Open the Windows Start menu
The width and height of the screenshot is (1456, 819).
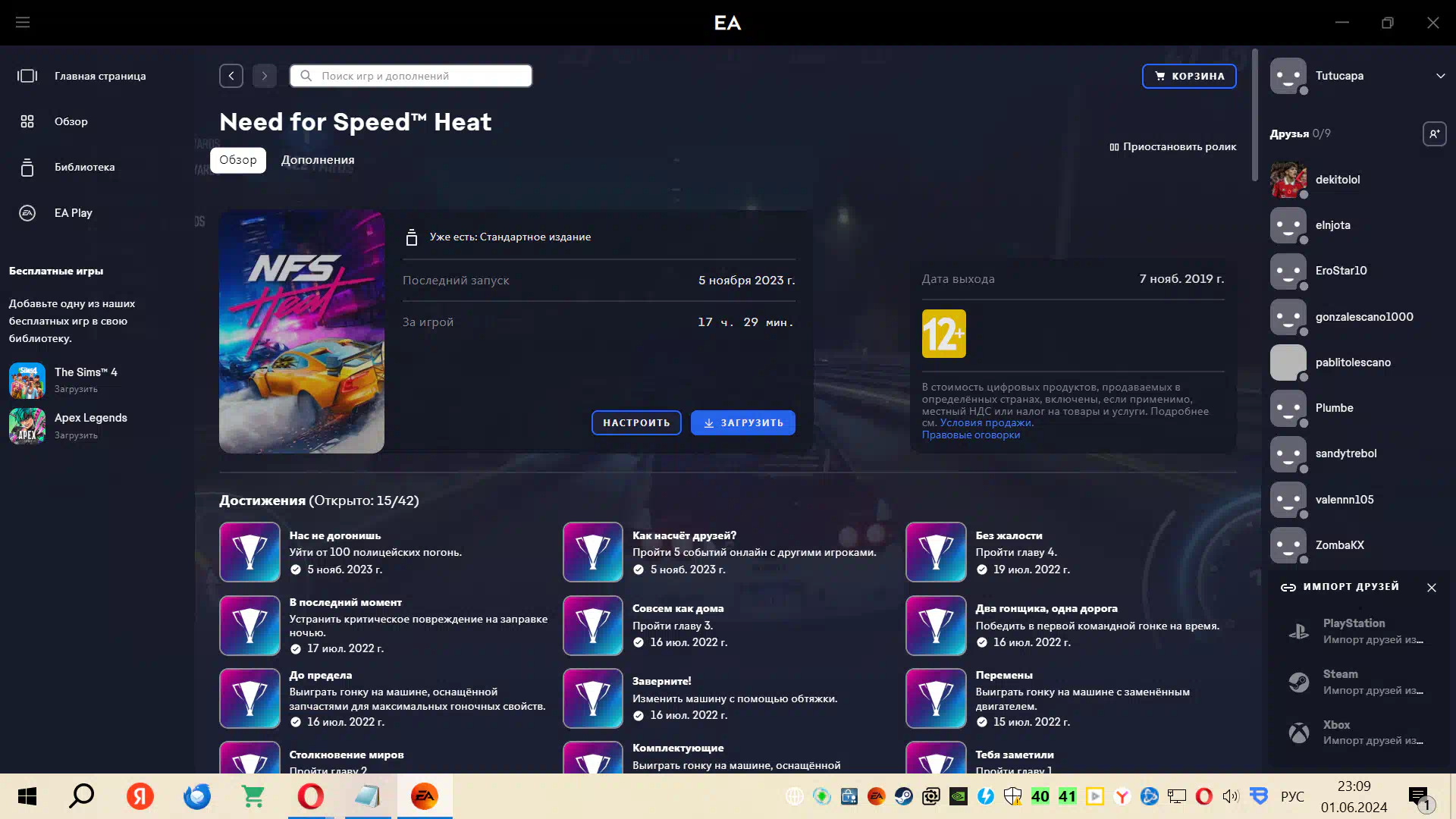27,796
